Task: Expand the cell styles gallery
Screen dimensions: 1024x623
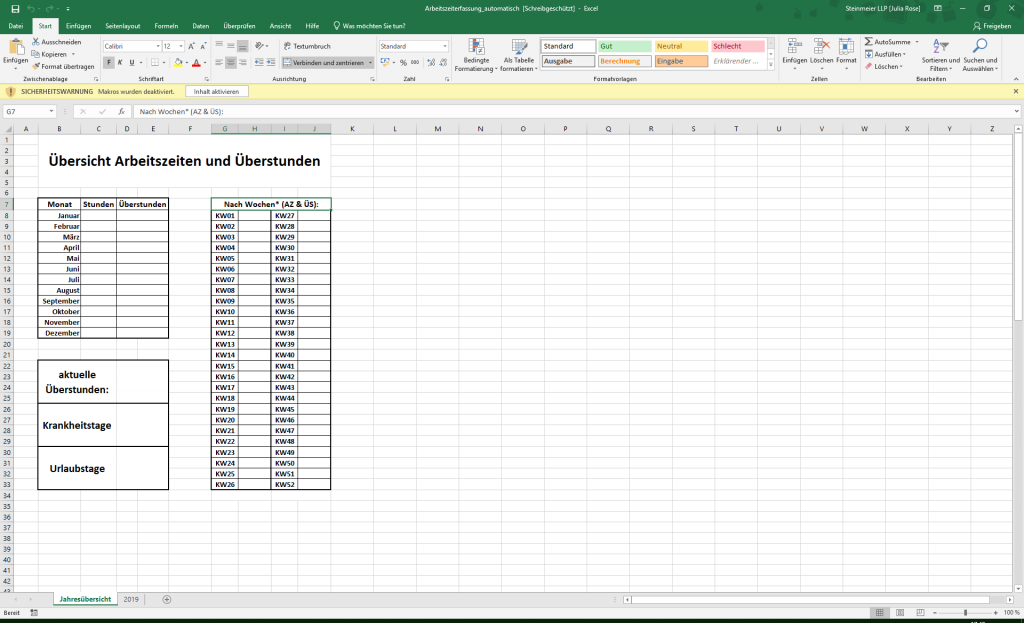Action: [x=771, y=64]
